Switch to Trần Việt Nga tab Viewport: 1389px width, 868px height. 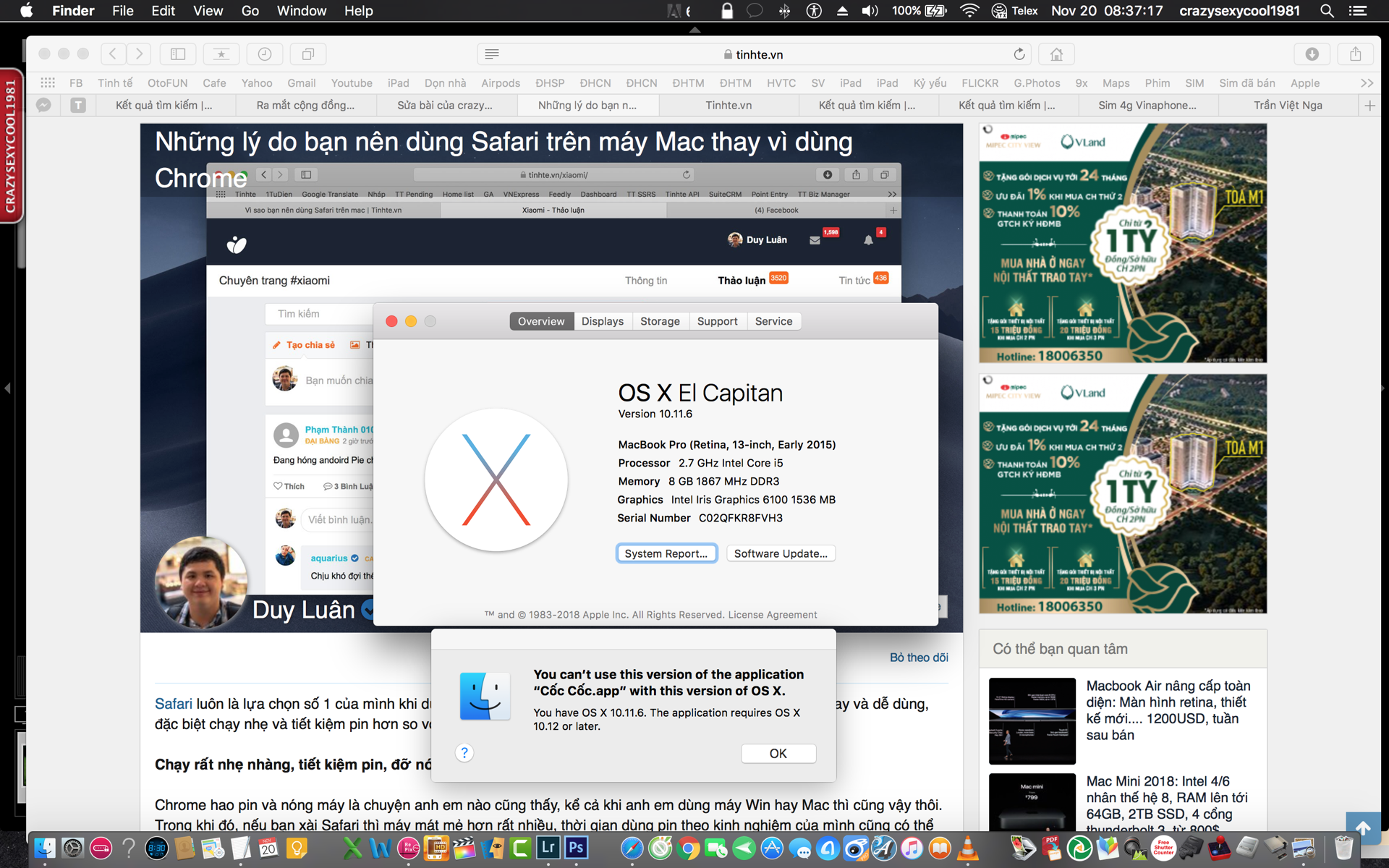pos(1288,106)
